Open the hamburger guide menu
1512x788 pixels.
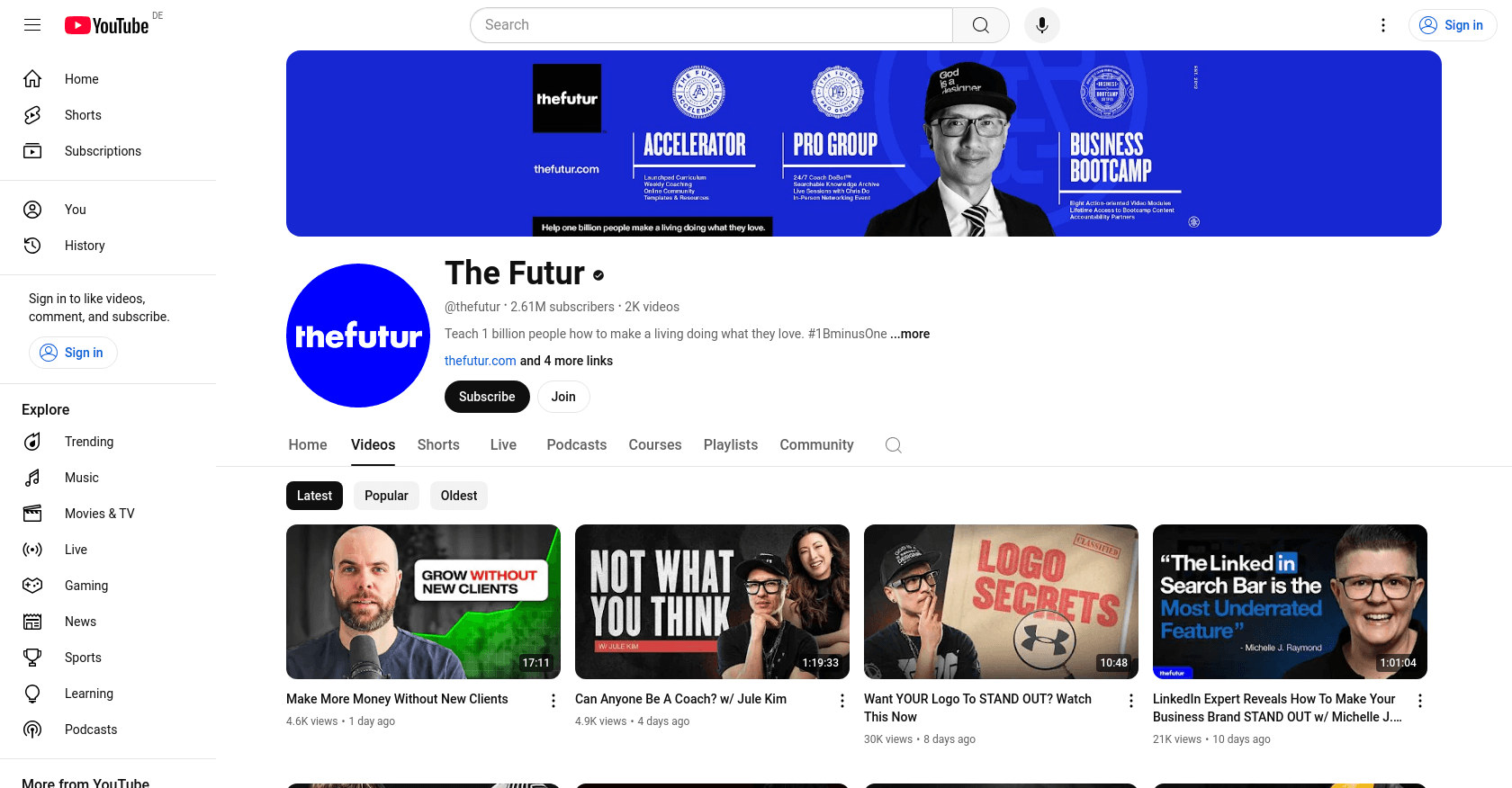tap(32, 25)
